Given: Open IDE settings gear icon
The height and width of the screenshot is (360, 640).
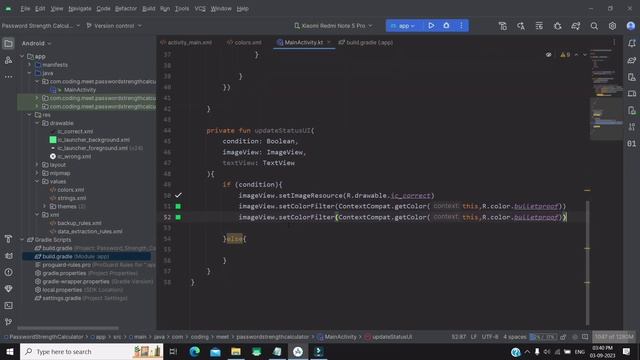Looking at the screenshot, I should click(612, 26).
